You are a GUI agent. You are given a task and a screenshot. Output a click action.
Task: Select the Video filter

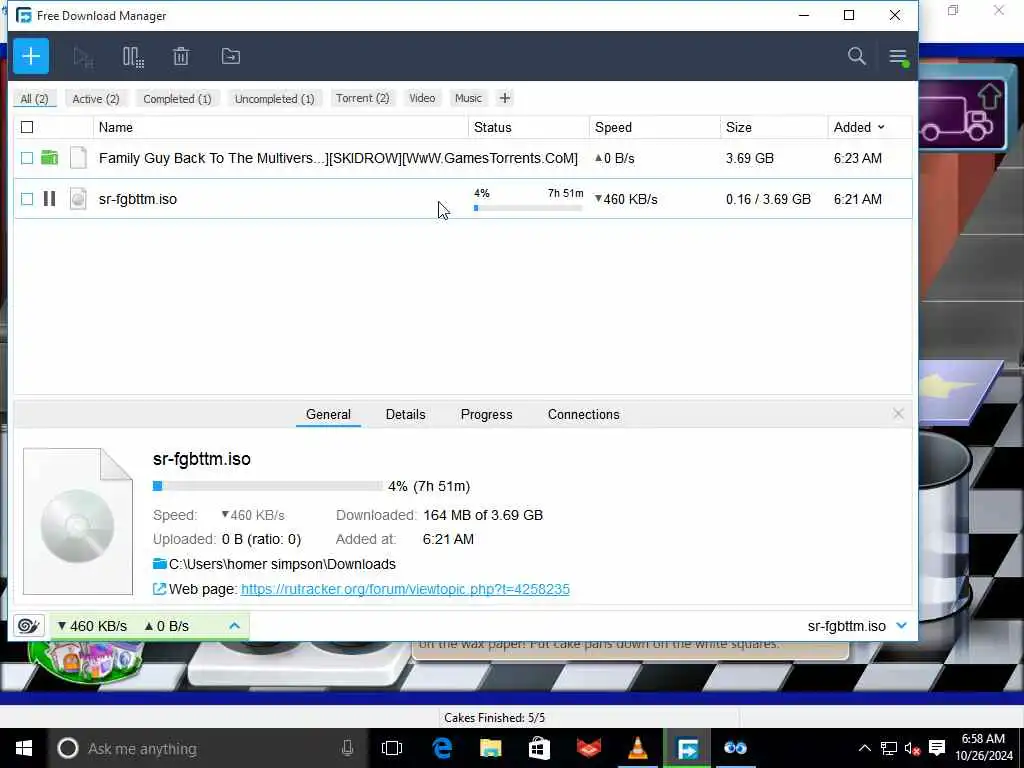[x=422, y=98]
